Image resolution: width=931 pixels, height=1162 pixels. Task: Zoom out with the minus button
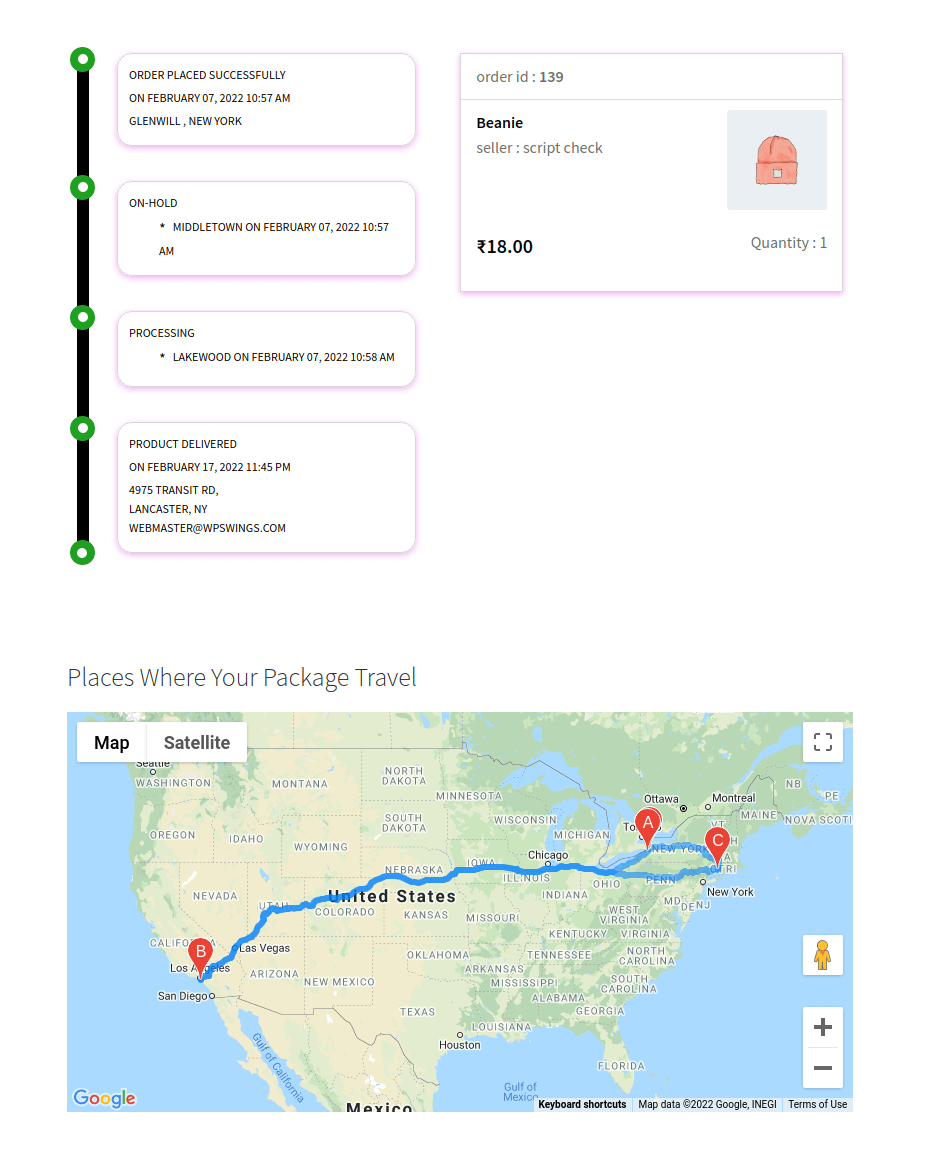[823, 1068]
